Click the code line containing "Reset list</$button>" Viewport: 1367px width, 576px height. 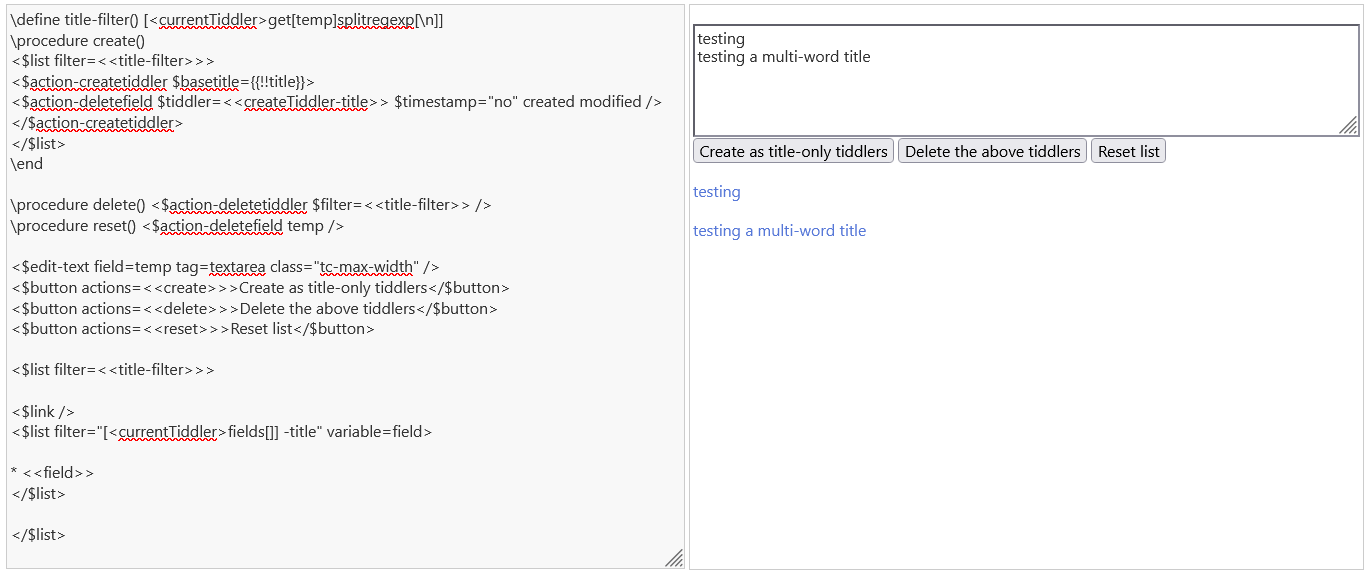(193, 329)
